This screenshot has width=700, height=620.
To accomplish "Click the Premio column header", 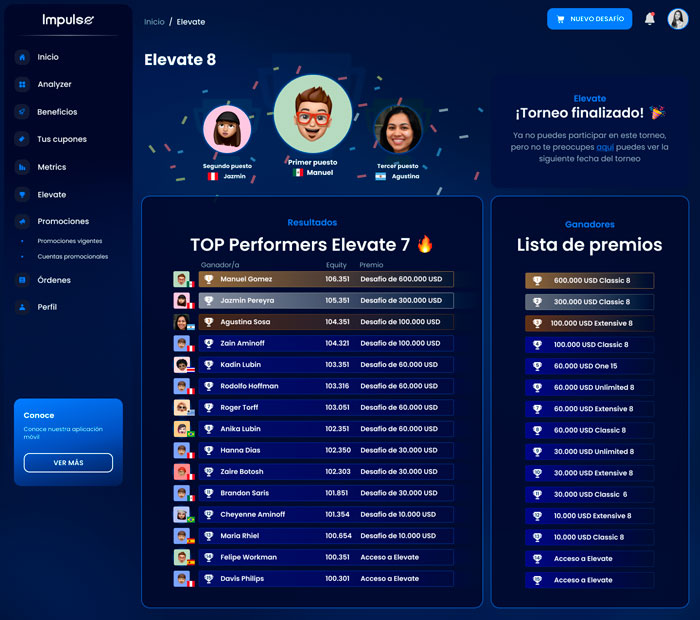I will tap(371, 265).
